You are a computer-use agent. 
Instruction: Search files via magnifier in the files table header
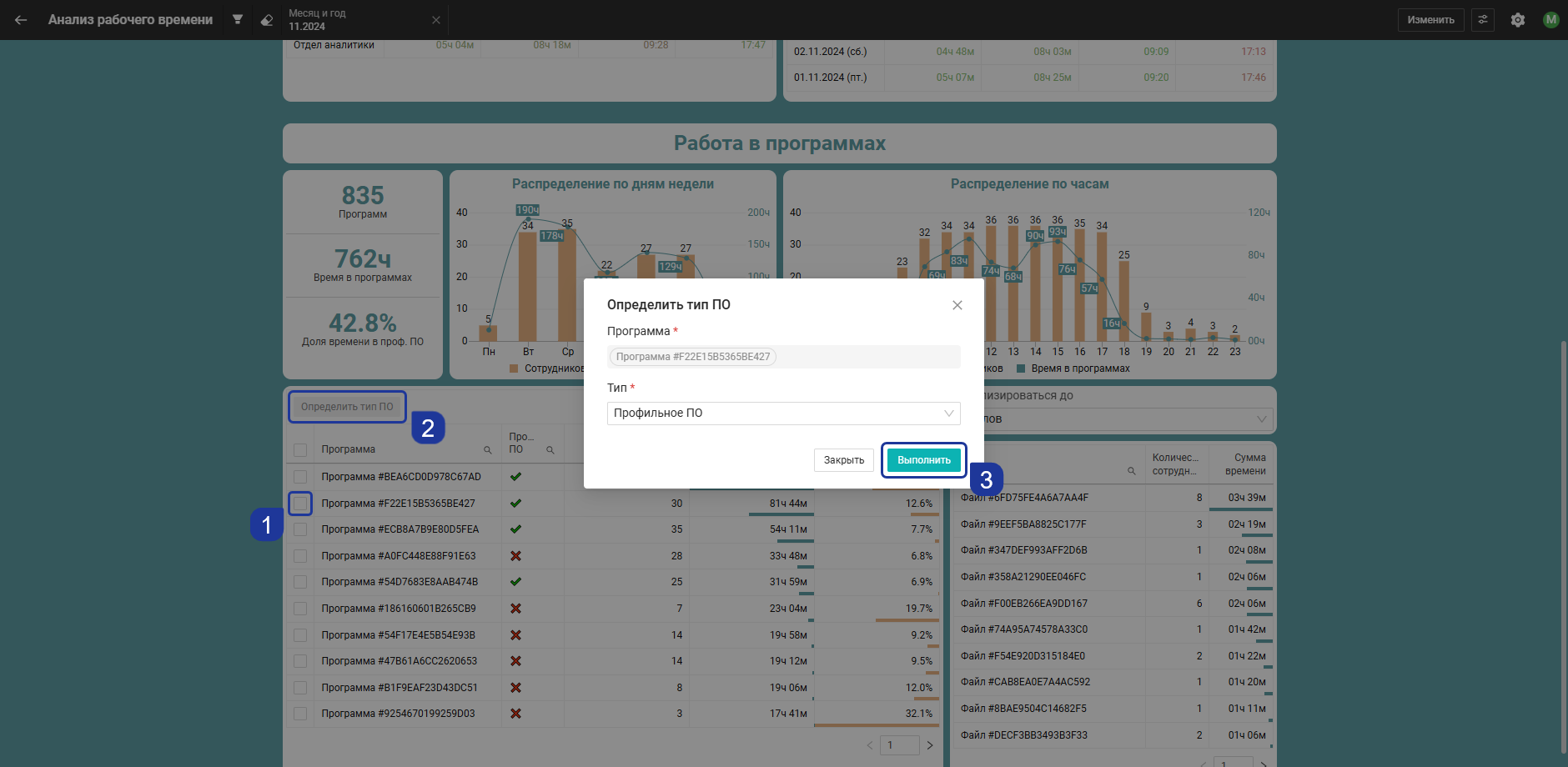coord(1132,471)
